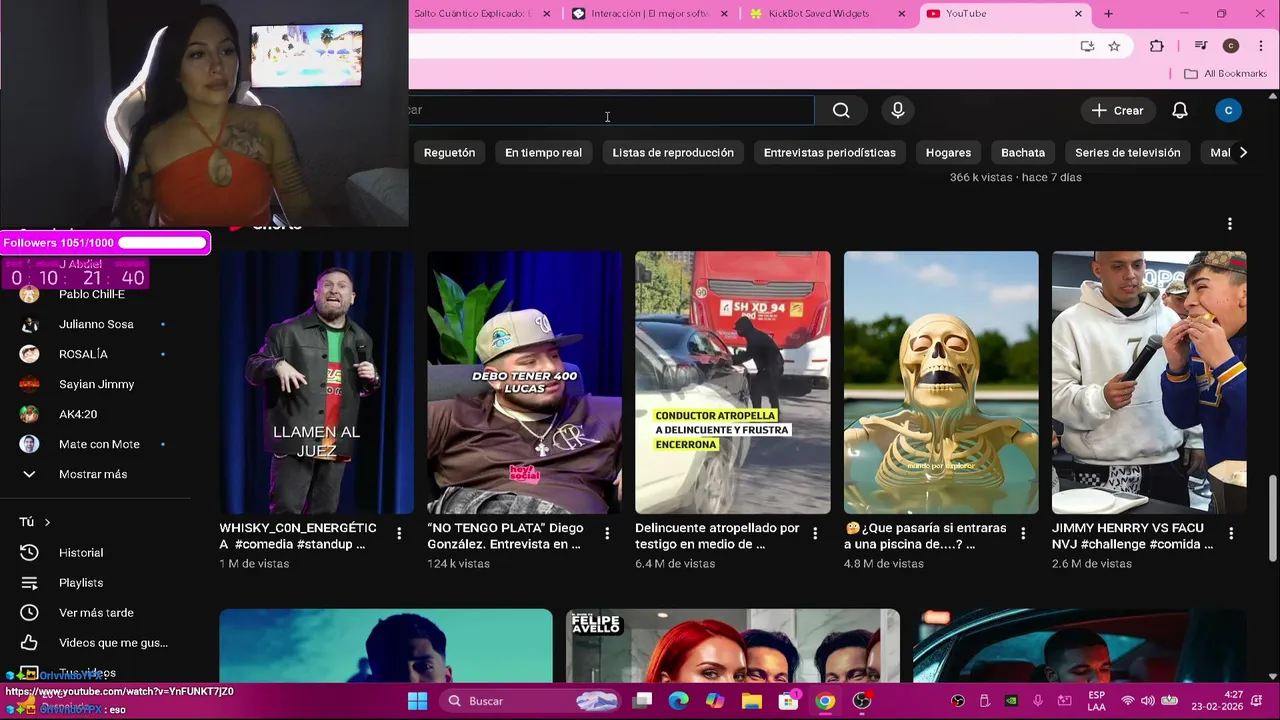This screenshot has height=720, width=1280.
Task: Activate voice search microphone icon
Action: 898,110
